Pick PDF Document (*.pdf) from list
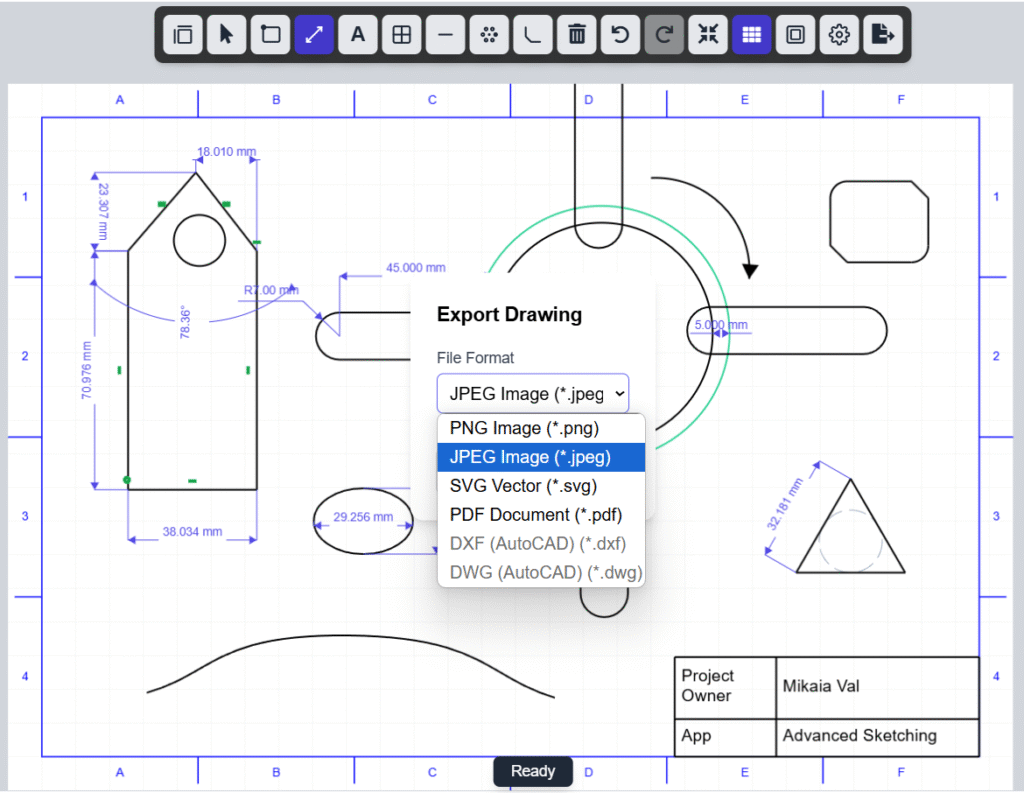The image size is (1024, 793). click(536, 515)
